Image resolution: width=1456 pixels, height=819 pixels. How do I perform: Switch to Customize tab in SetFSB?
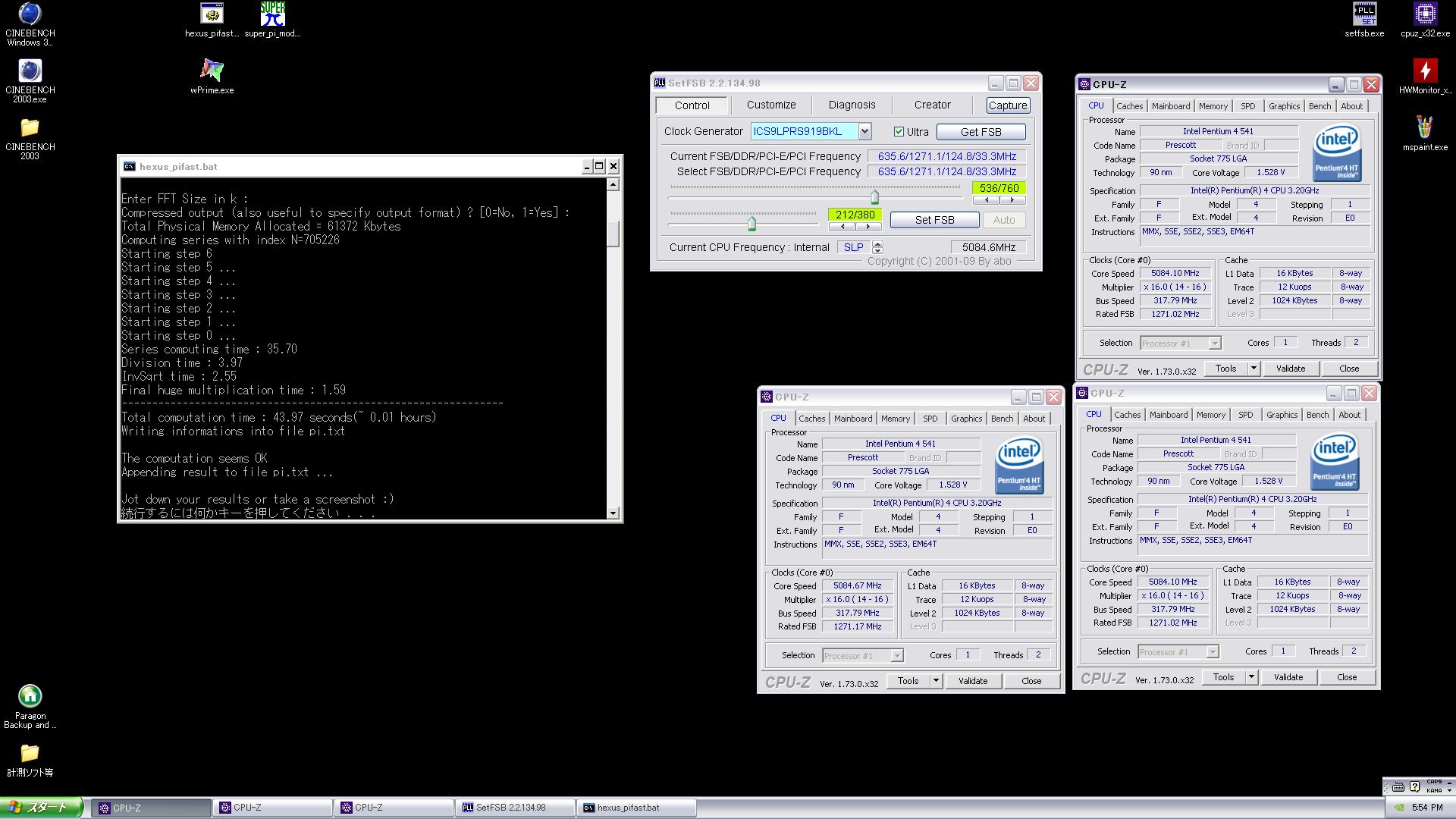coord(771,105)
